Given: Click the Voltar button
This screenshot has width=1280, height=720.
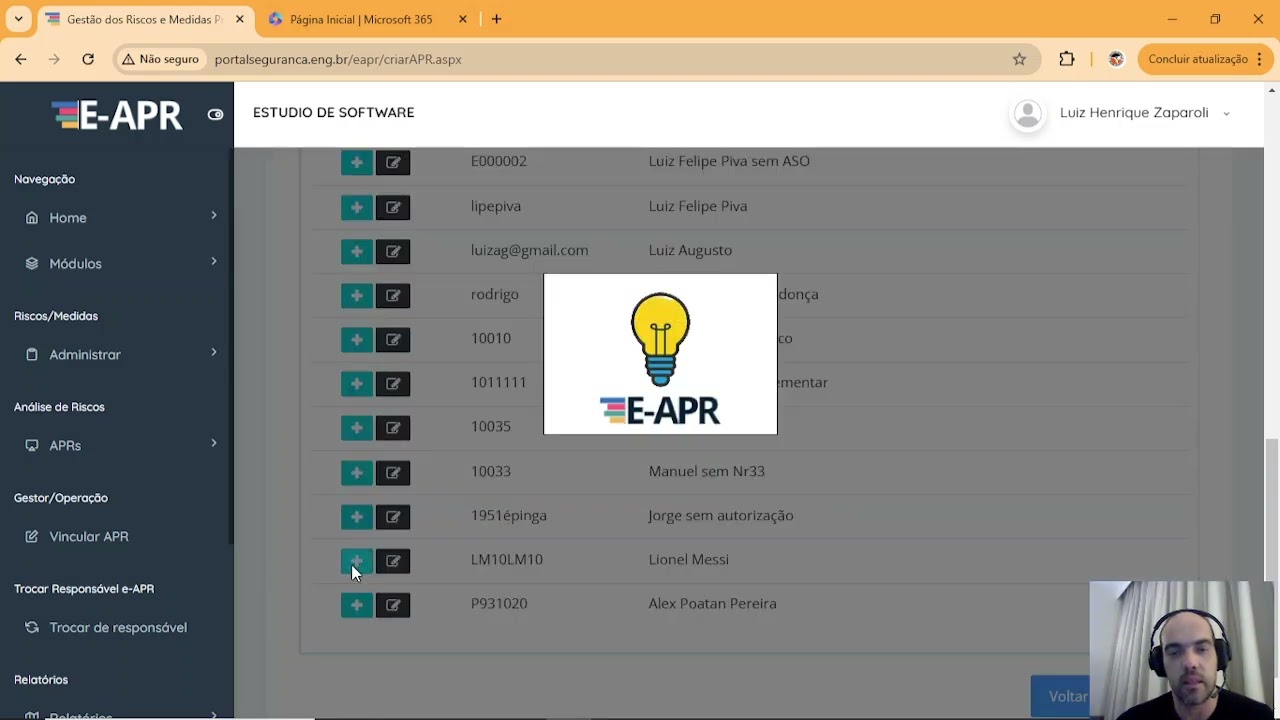Looking at the screenshot, I should pos(1068,696).
